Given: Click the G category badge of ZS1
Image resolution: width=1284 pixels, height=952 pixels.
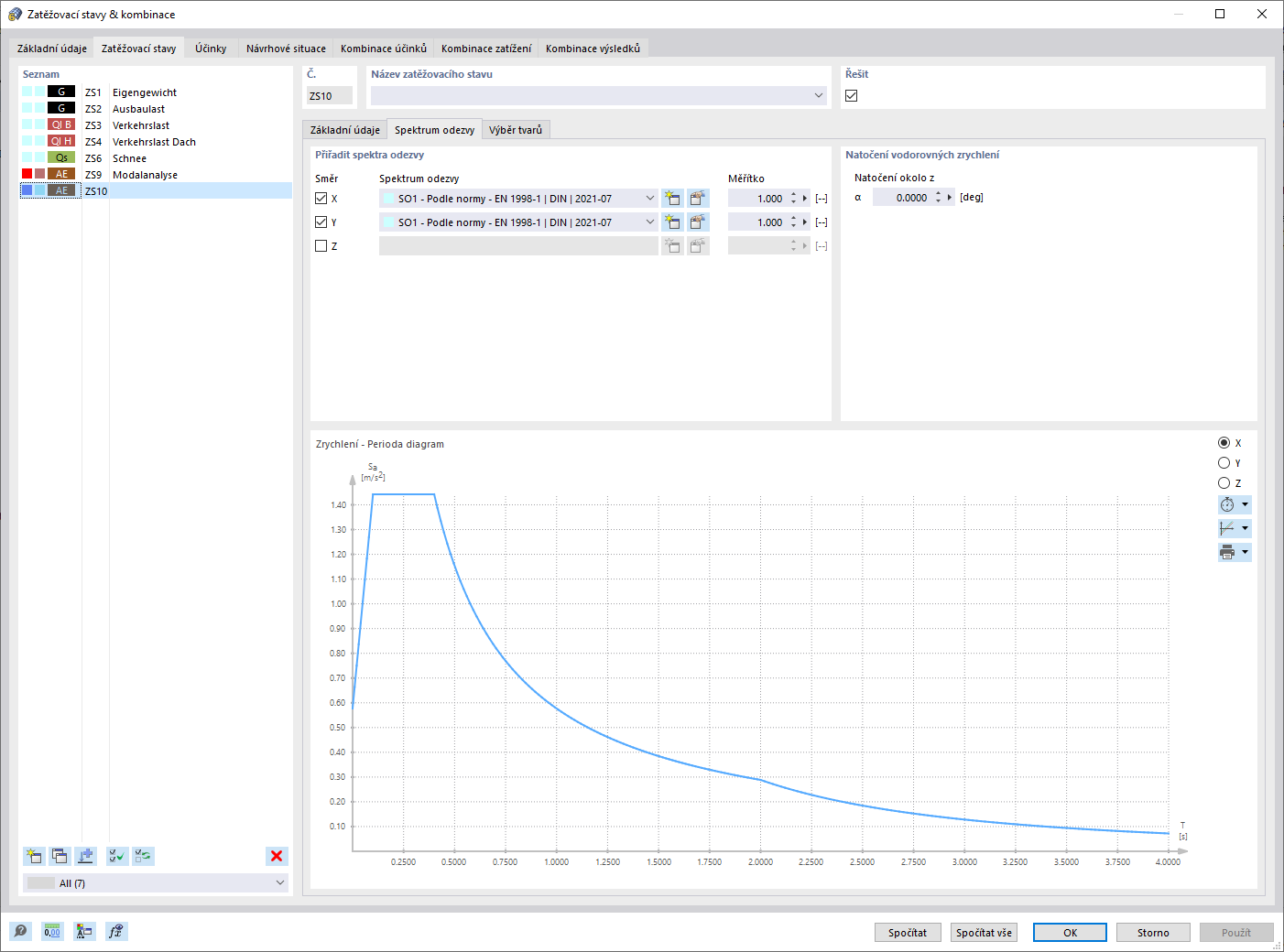Looking at the screenshot, I should click(x=61, y=92).
